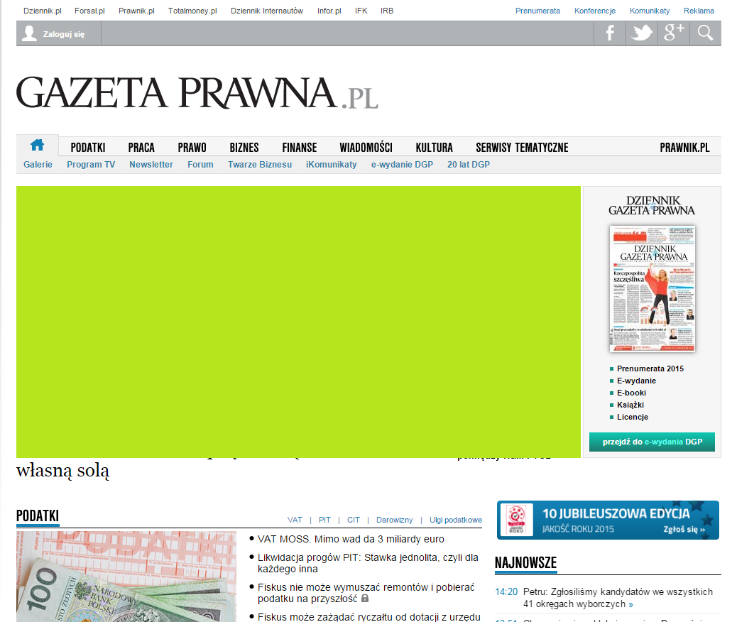Viewport: 732px width, 622px height.
Task: Open the Finanse menu
Action: click(299, 148)
